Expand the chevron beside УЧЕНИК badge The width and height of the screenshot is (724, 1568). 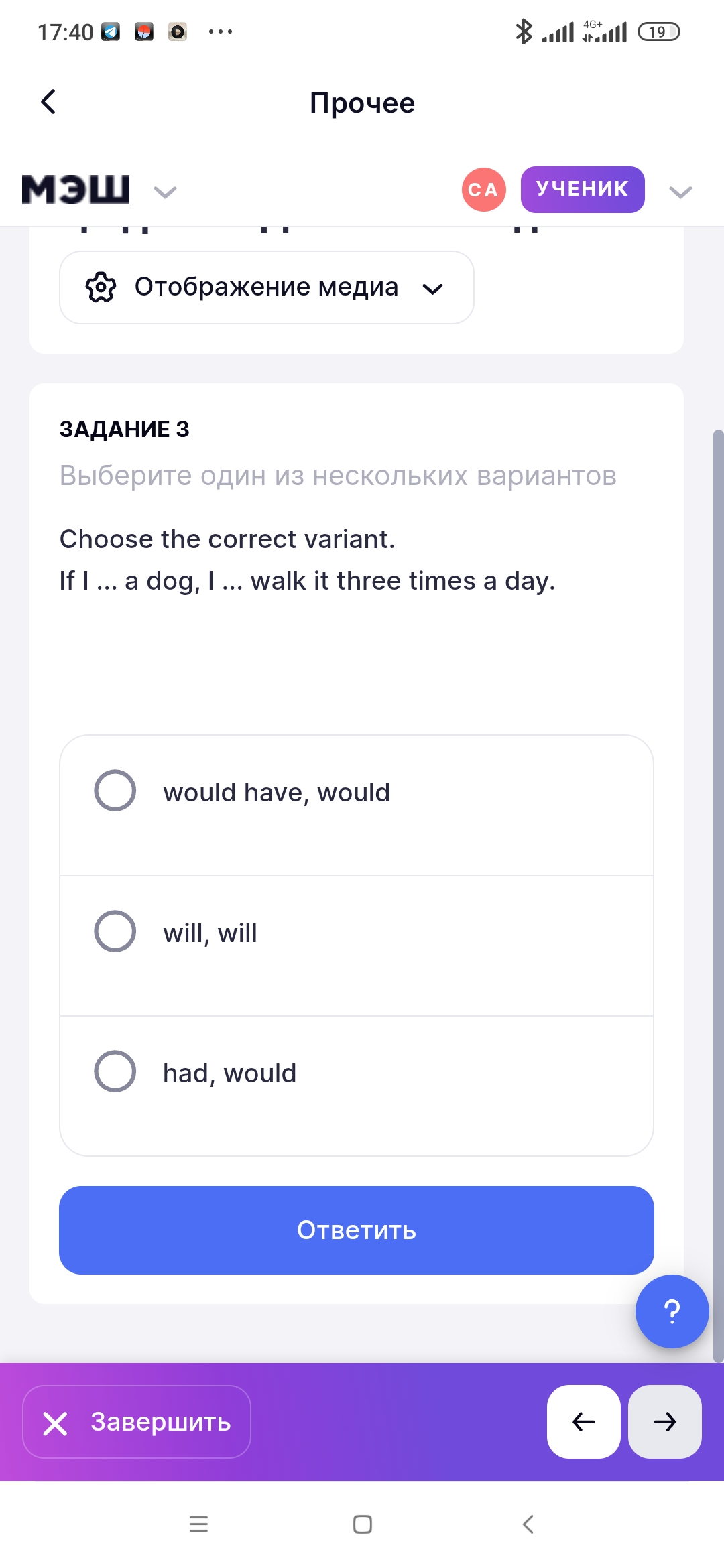click(x=680, y=192)
